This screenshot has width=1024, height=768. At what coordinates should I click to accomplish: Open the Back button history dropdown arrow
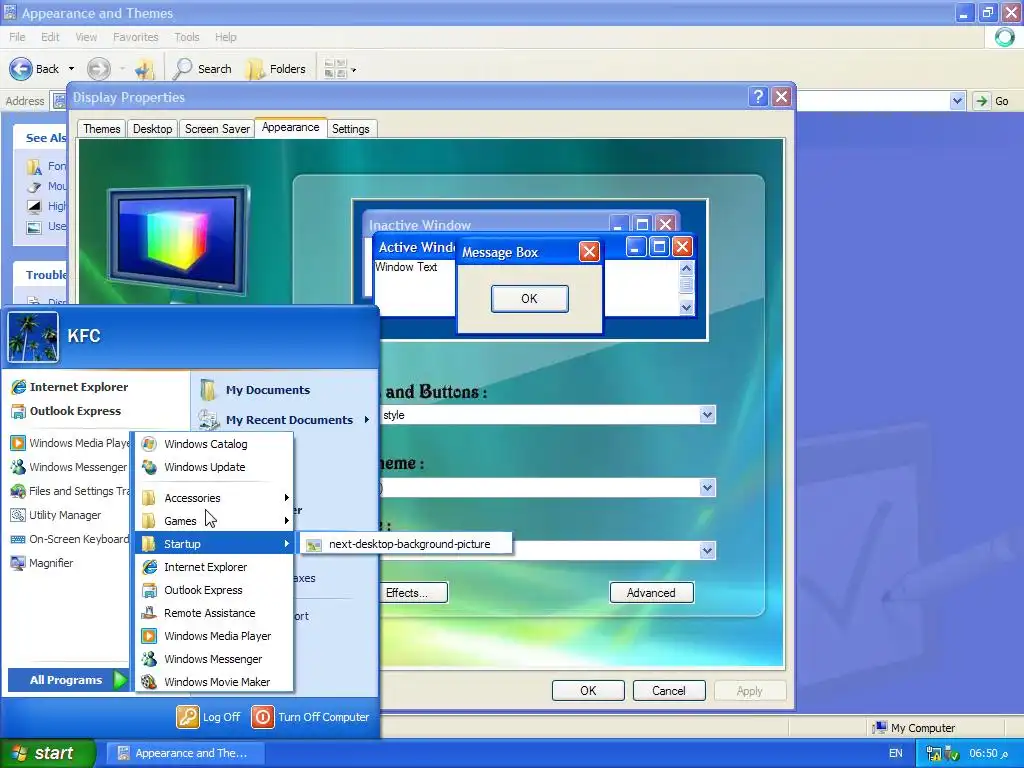coord(71,69)
